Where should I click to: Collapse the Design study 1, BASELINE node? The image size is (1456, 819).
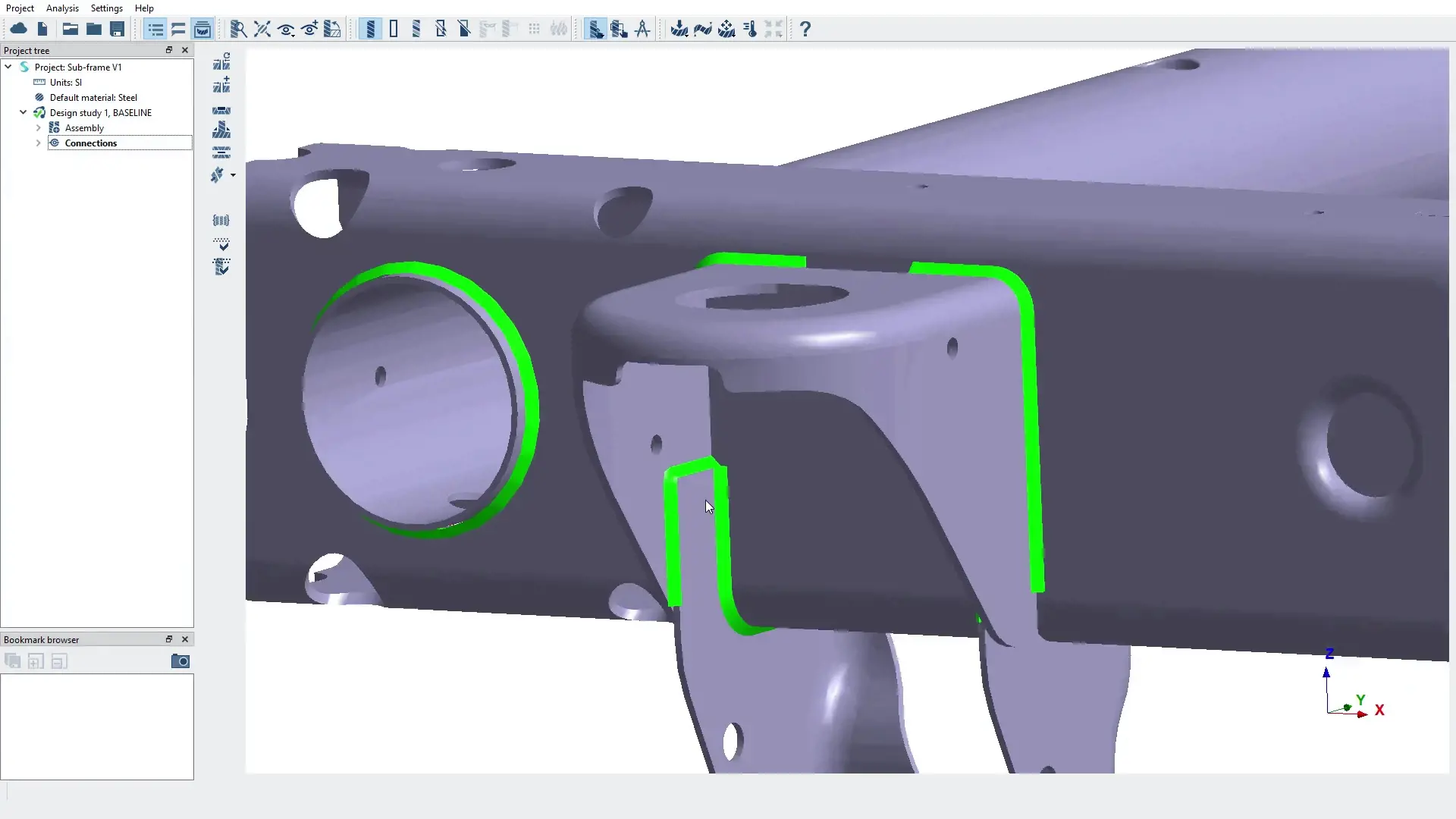[x=23, y=112]
